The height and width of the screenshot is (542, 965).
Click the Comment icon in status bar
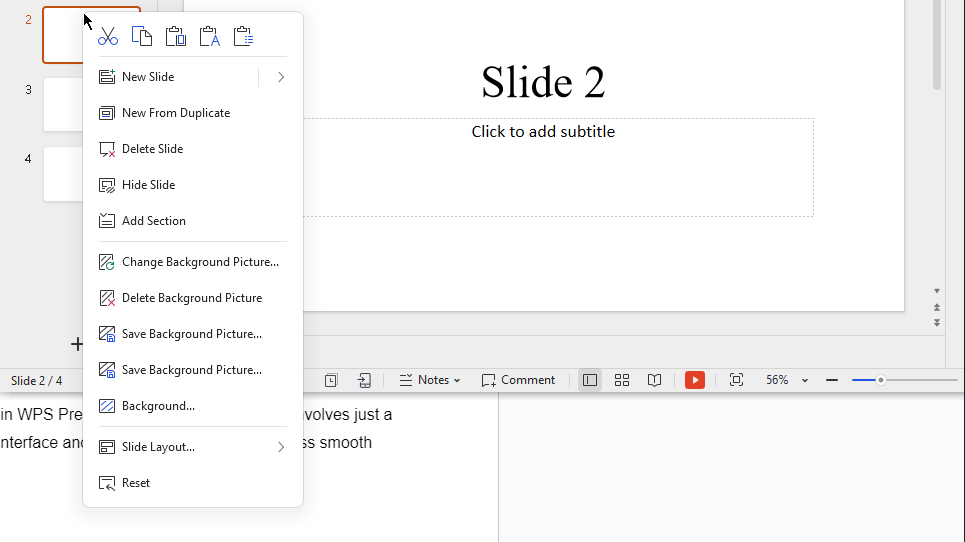(x=518, y=380)
